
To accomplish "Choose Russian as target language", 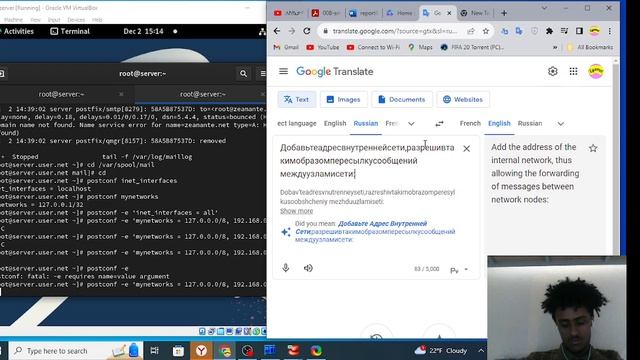I will (x=530, y=123).
